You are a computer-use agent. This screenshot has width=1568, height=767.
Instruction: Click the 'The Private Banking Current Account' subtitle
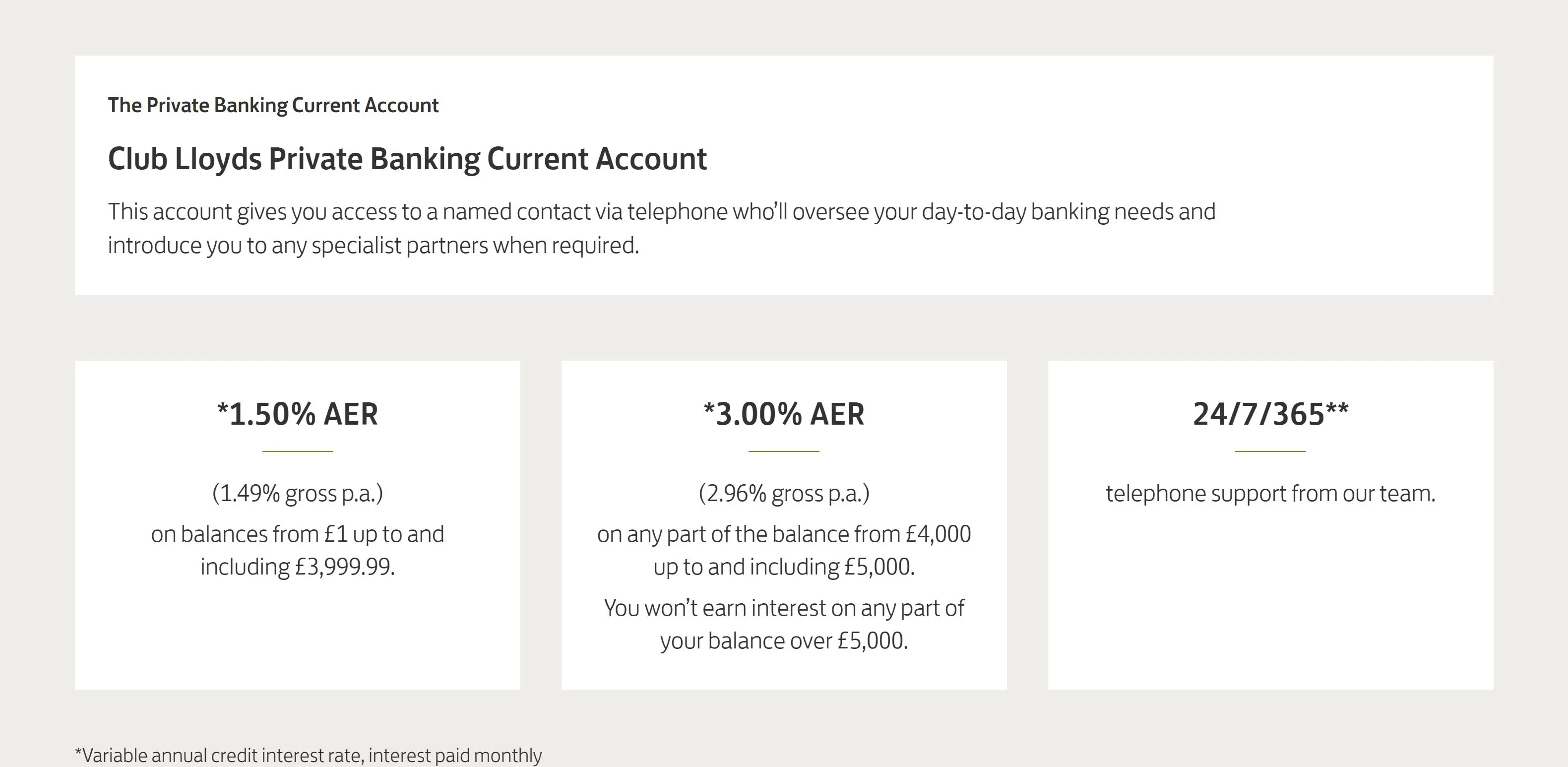pyautogui.click(x=273, y=105)
